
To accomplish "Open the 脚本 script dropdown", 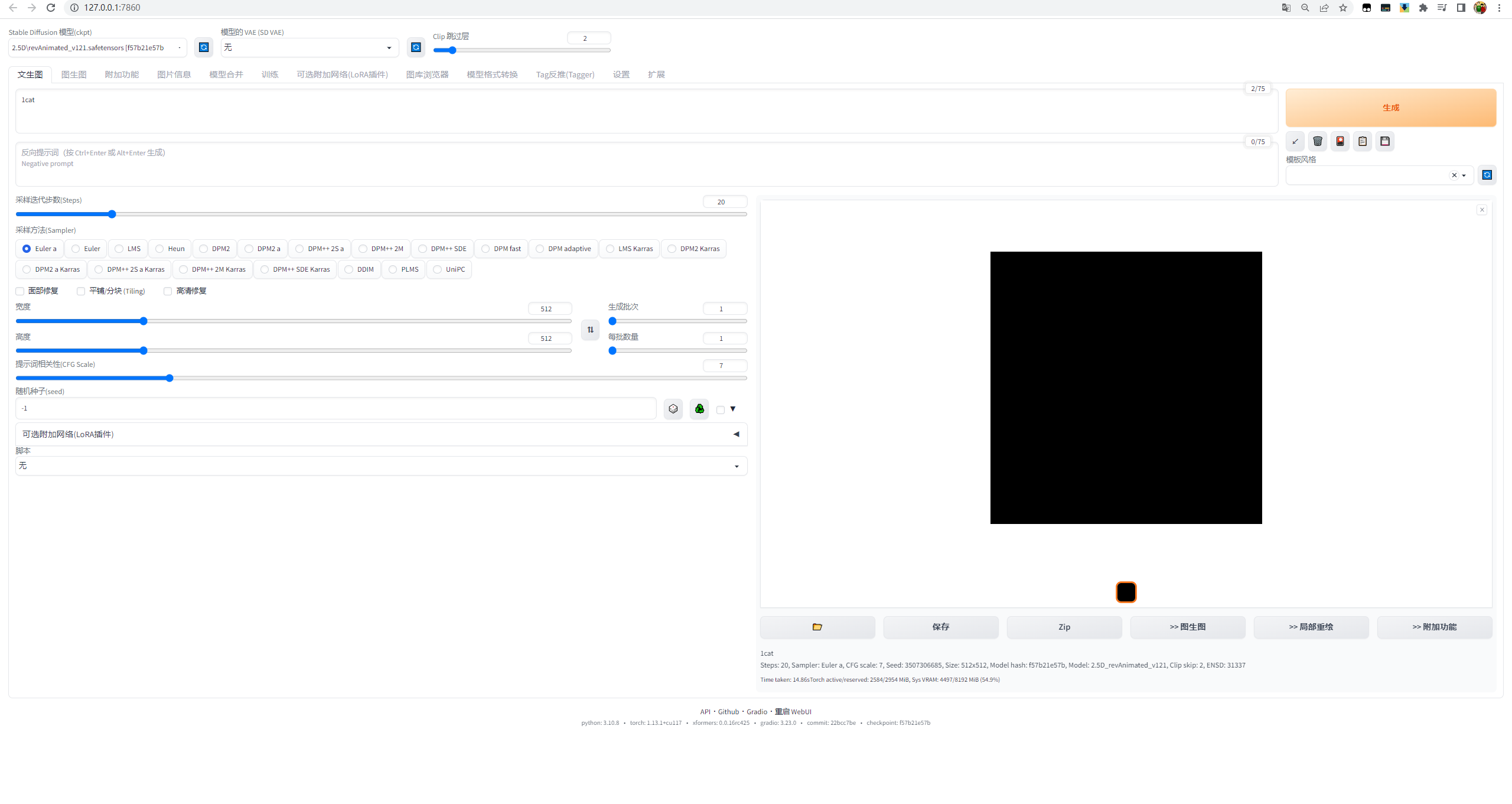I will [381, 466].
